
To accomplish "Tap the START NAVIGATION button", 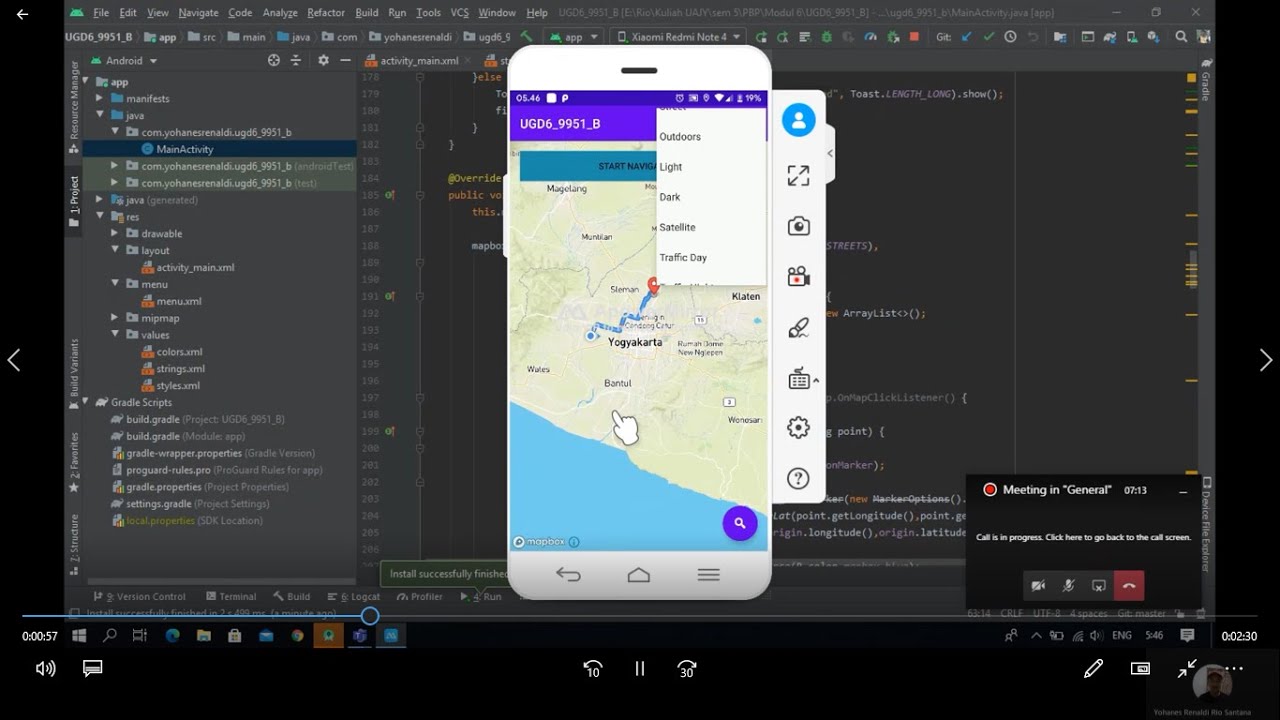I will click(588, 166).
